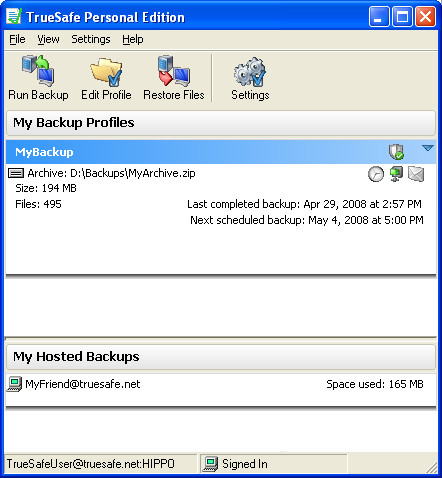Click the shield status icon on MyBackup
The image size is (442, 478).
click(x=396, y=152)
